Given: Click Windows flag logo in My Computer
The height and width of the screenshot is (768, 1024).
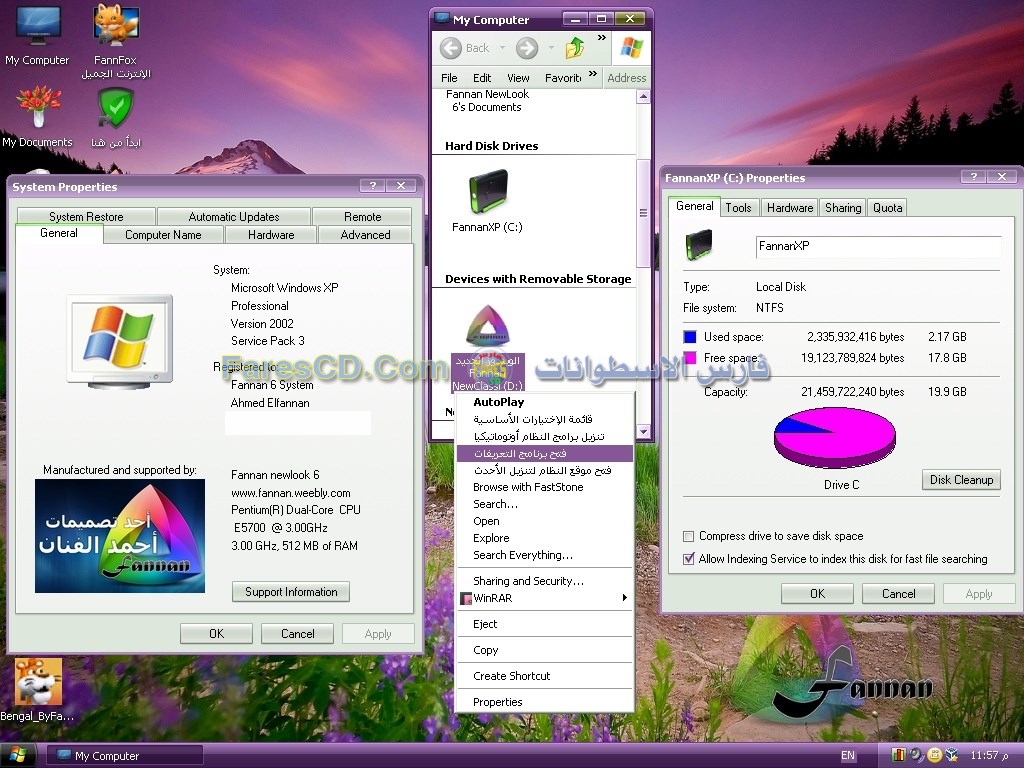Looking at the screenshot, I should [x=632, y=48].
